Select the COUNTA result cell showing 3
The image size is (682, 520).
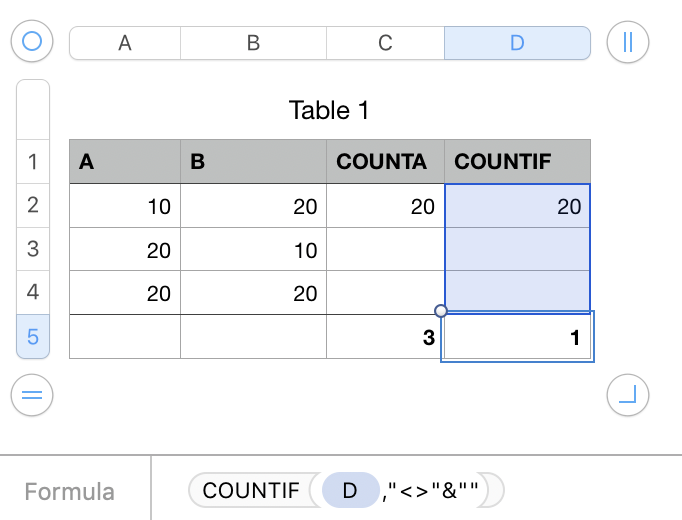pos(384,338)
